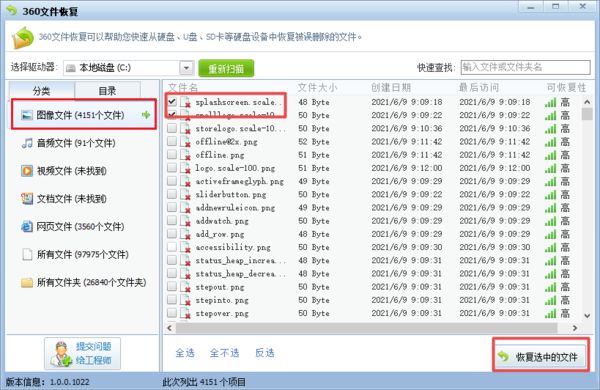Check the storelogo.scale-10 file checkbox

pos(172,128)
